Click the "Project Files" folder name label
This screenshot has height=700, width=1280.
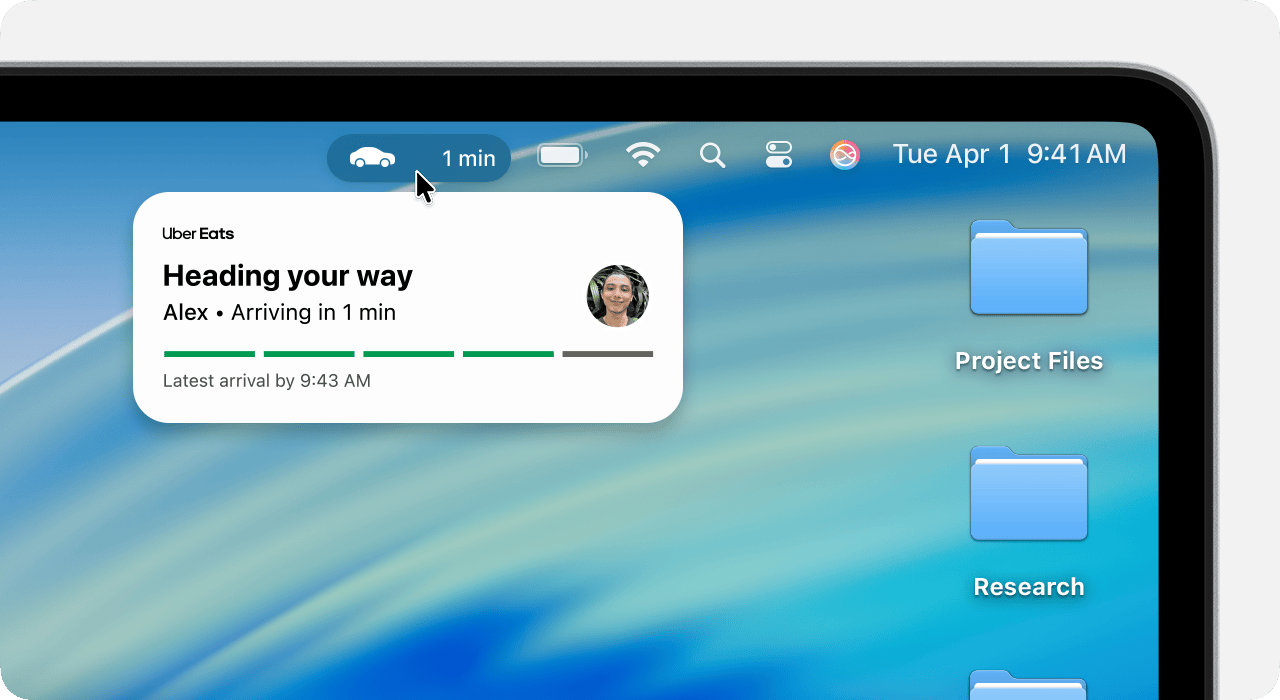tap(1029, 361)
